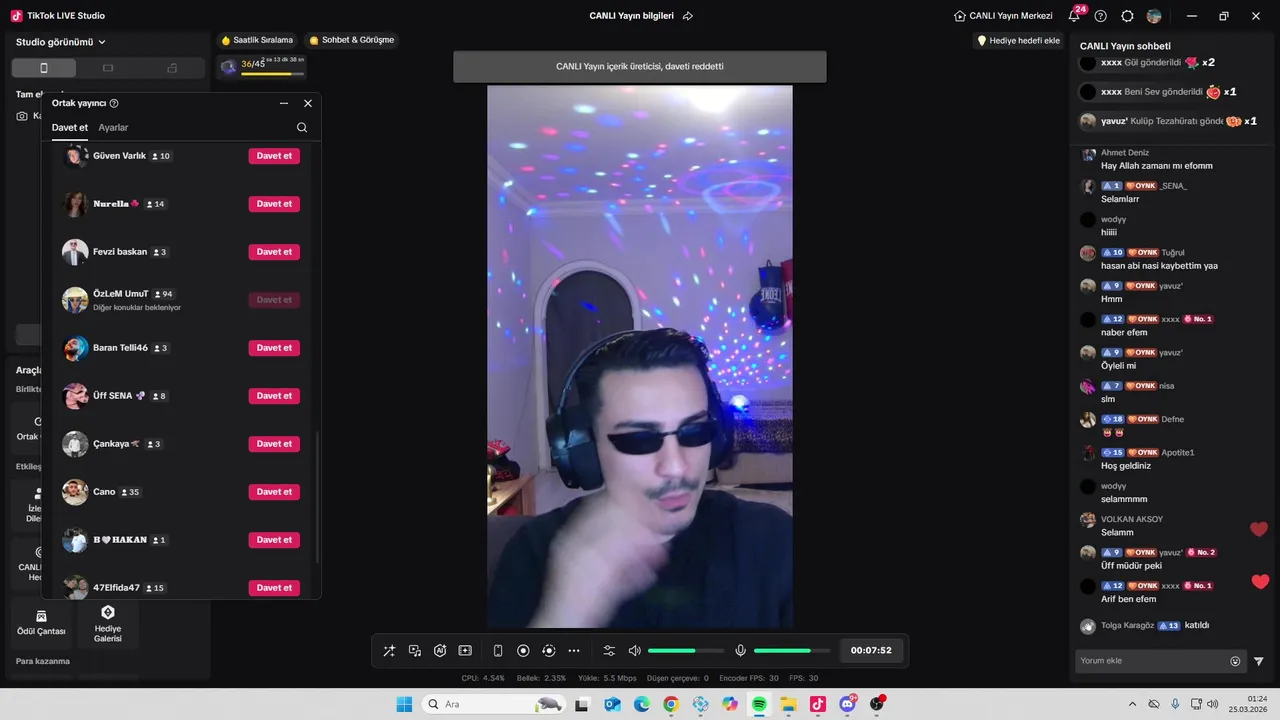The width and height of the screenshot is (1280, 720).
Task: Adjust the microphone level slider
Action: (792, 651)
